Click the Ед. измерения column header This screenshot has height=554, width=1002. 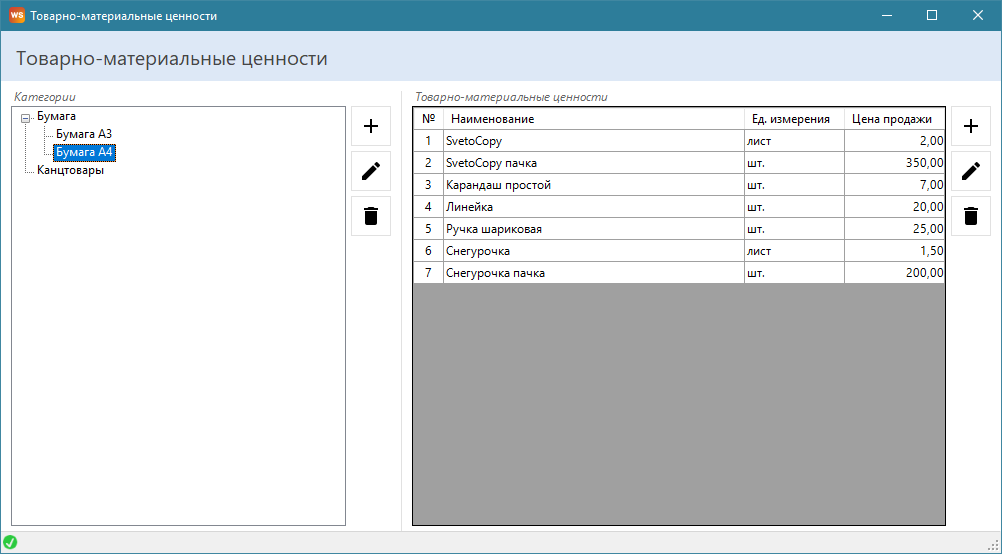coord(792,119)
